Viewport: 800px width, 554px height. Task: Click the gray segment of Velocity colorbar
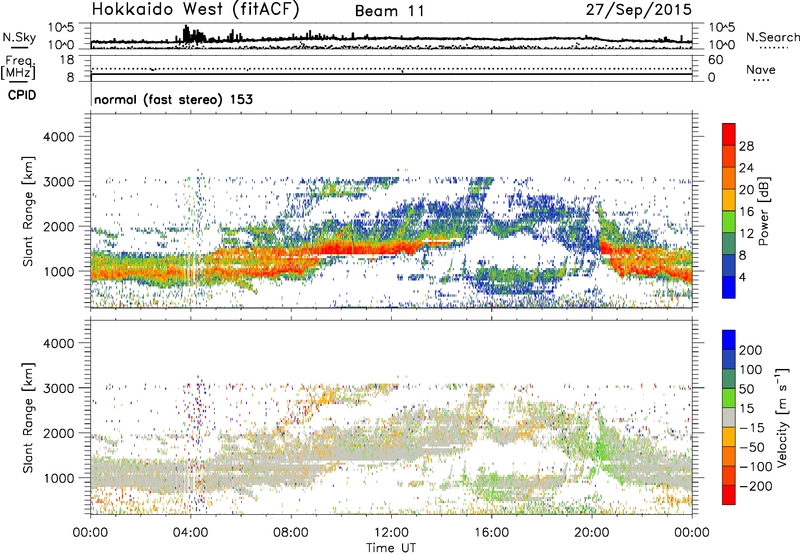coord(729,418)
